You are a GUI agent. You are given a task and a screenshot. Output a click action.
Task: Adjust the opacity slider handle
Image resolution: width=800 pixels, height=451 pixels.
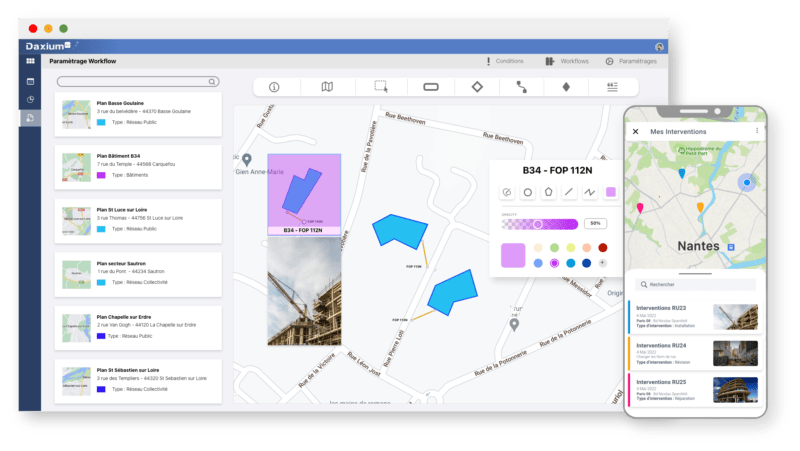(538, 224)
